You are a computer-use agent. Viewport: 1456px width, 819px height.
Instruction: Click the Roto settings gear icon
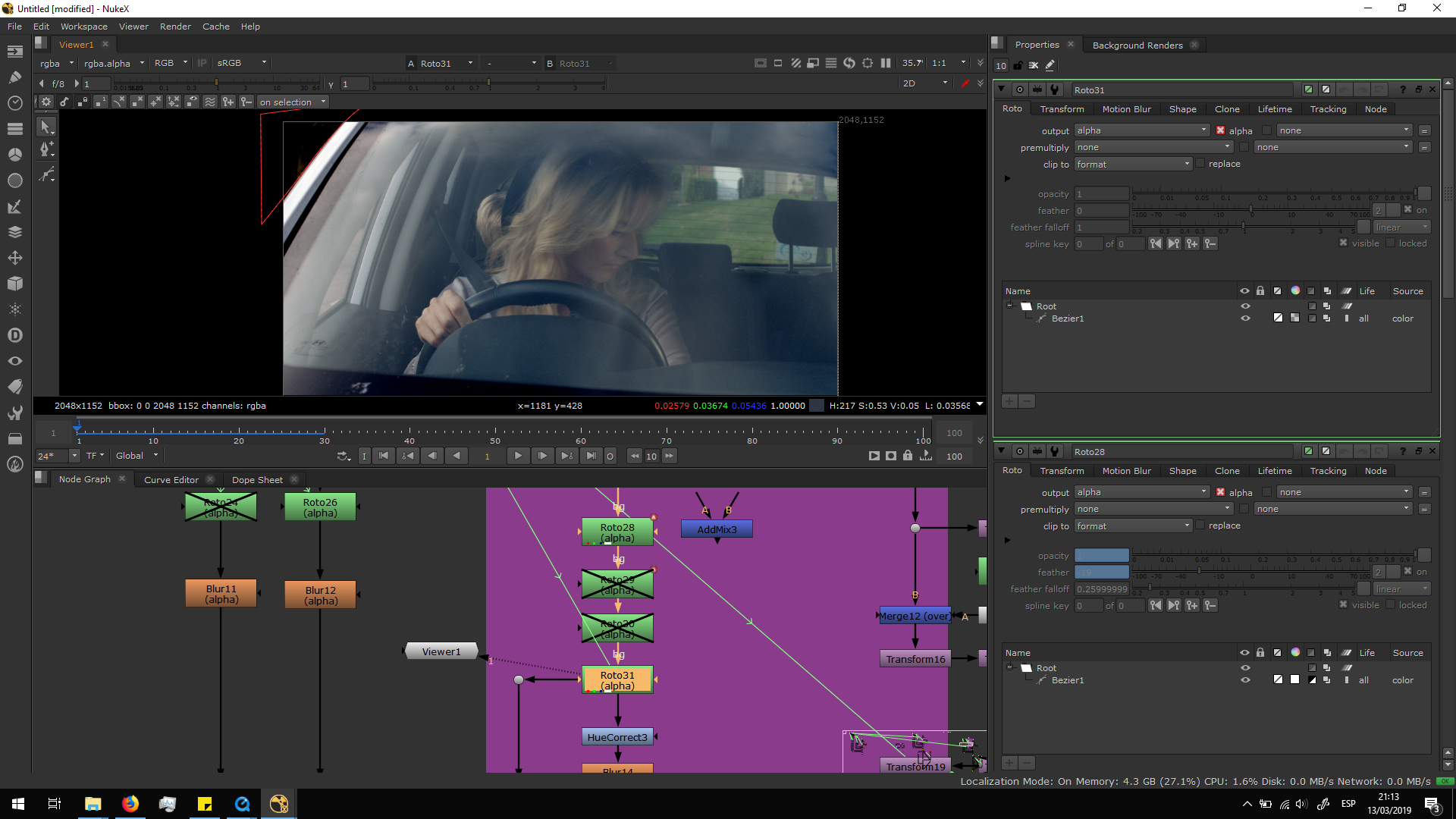coord(46,102)
